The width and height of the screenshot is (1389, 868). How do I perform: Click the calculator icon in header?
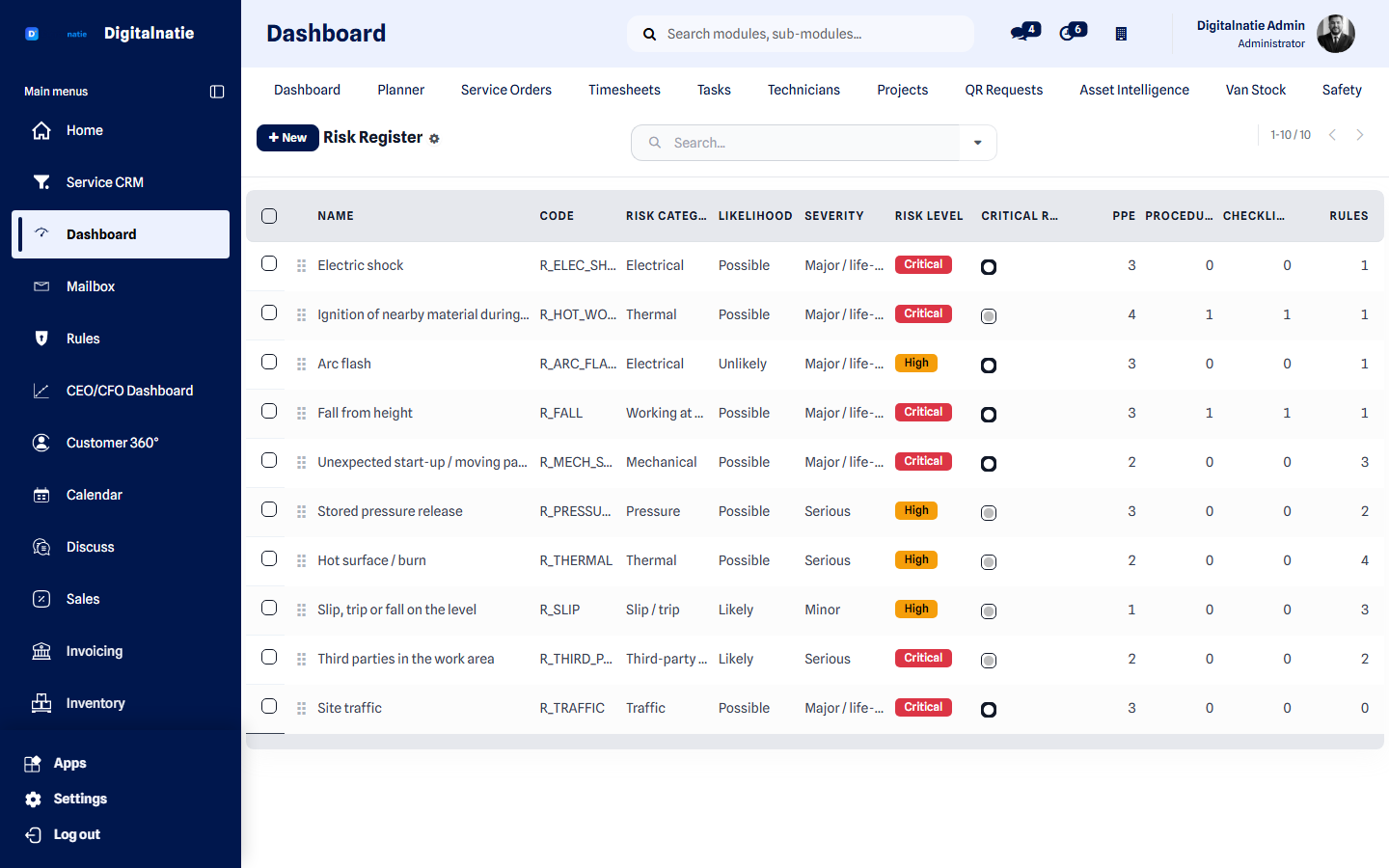[x=1121, y=34]
